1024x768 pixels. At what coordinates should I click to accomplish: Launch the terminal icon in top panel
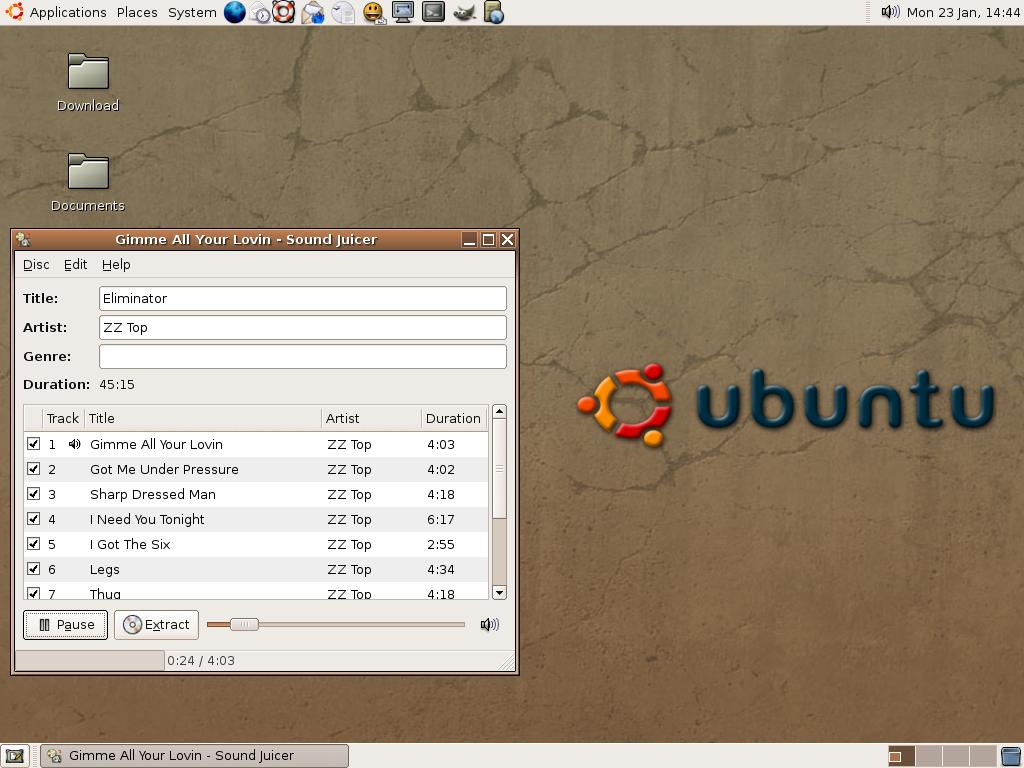pos(433,12)
